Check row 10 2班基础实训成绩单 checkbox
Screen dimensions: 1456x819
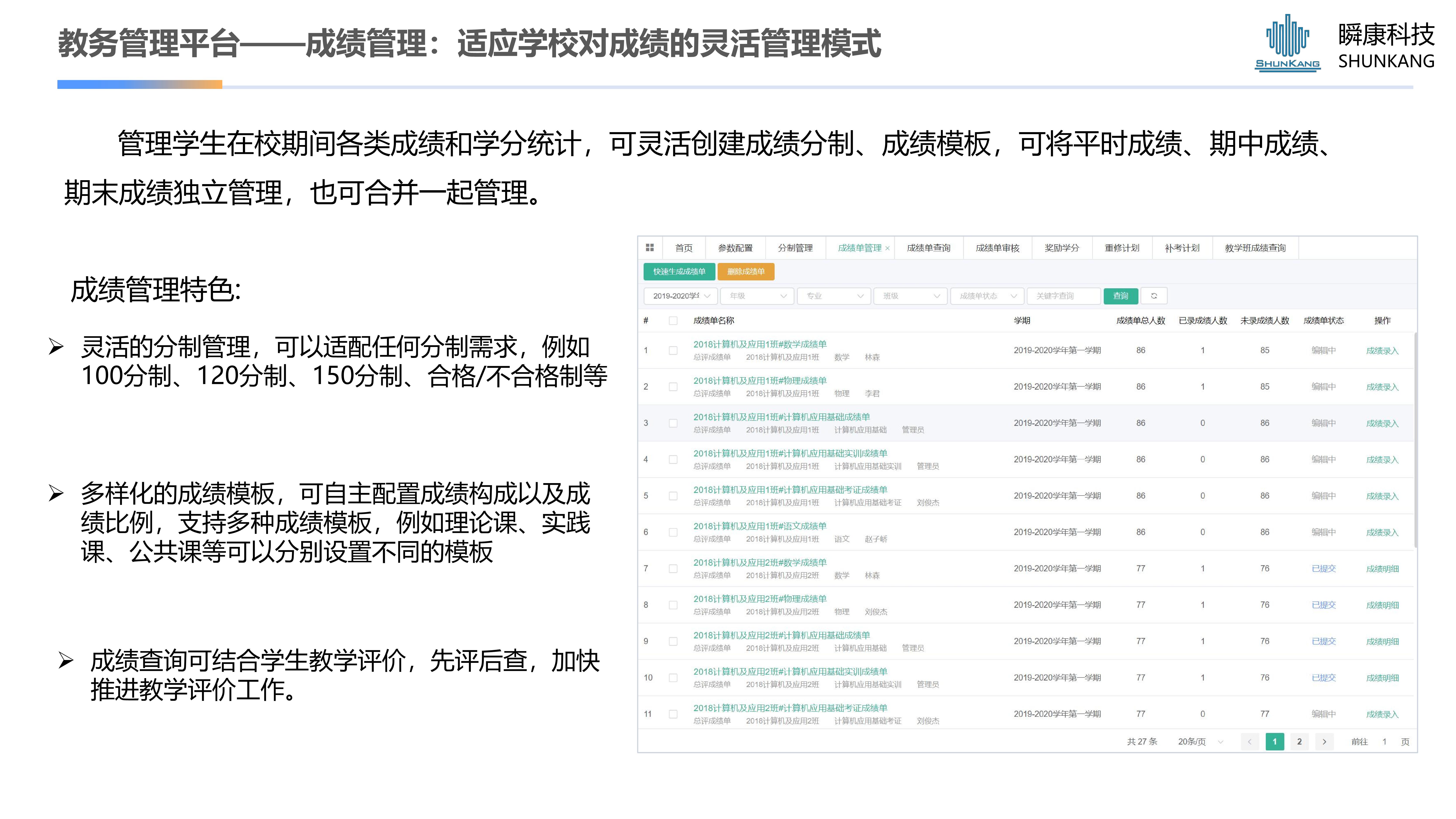[x=673, y=678]
